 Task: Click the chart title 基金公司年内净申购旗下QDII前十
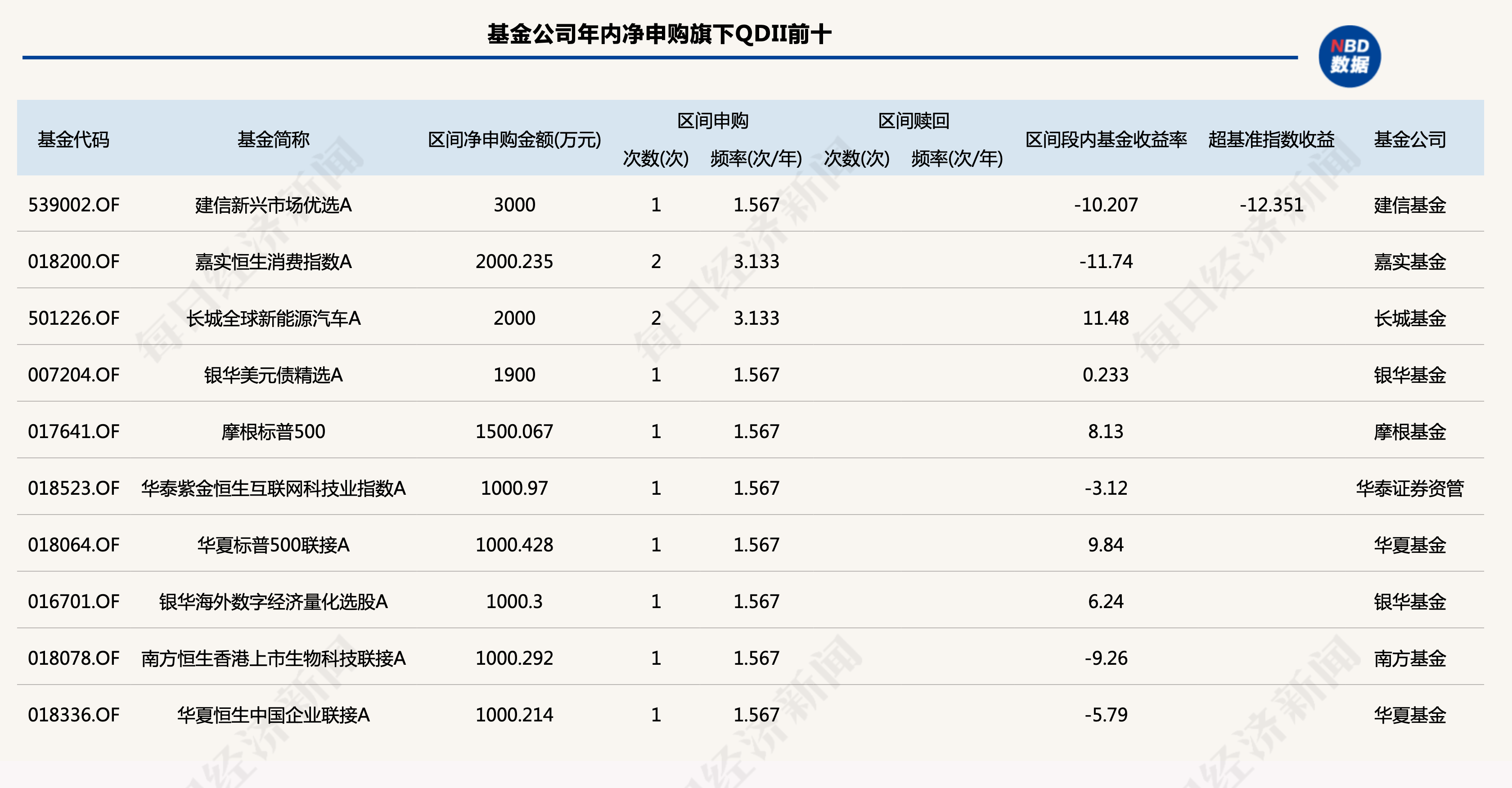(658, 34)
